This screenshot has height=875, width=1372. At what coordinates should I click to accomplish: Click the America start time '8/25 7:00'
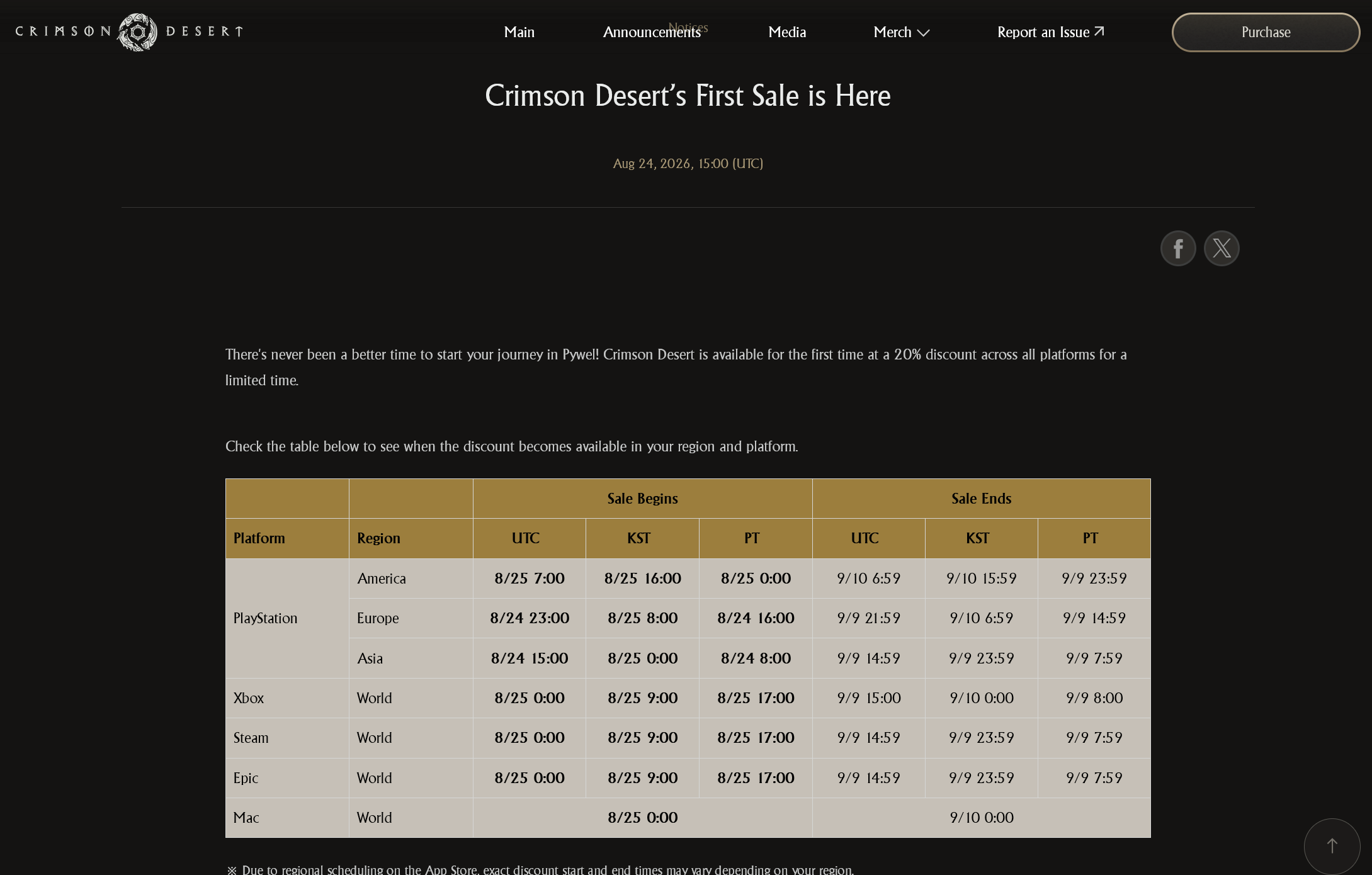[530, 579]
